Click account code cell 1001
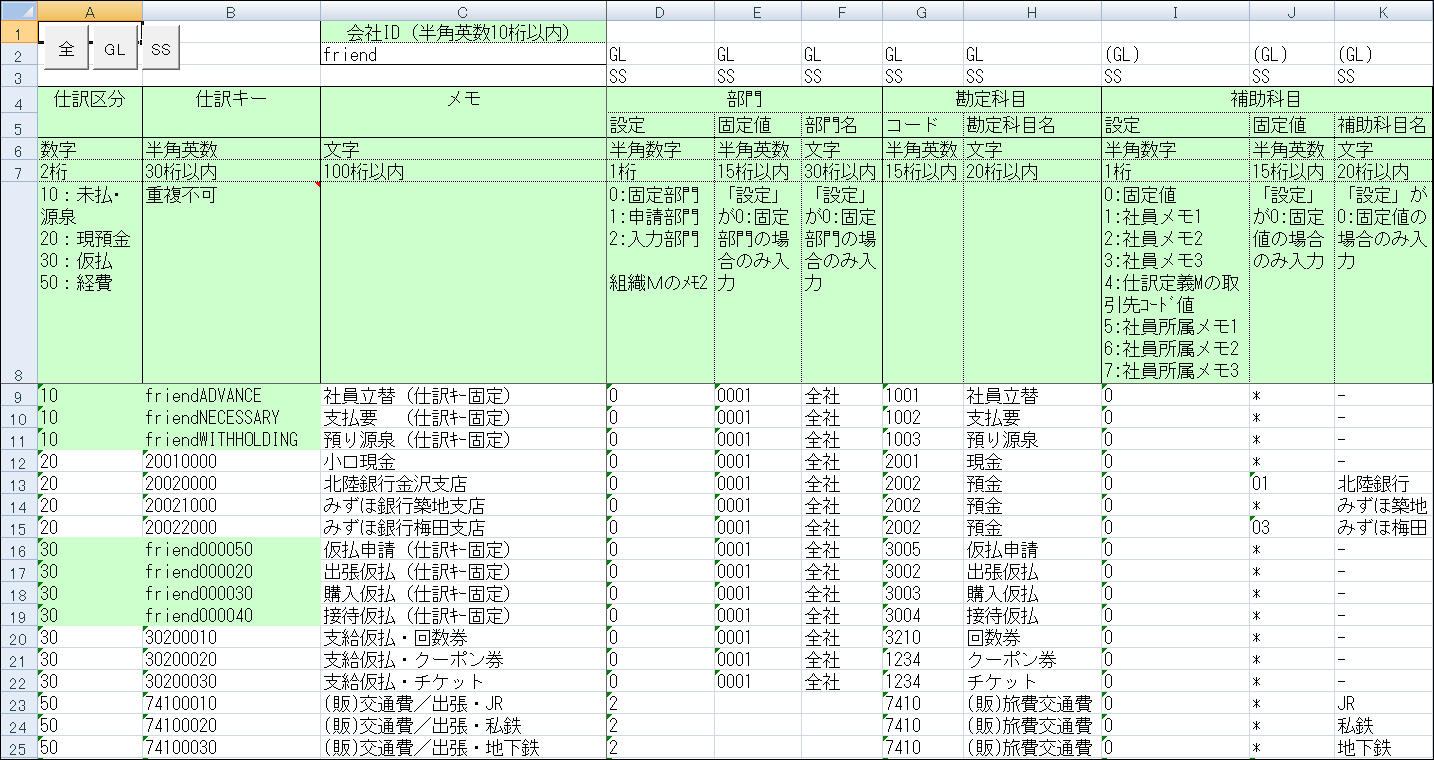 coord(923,396)
